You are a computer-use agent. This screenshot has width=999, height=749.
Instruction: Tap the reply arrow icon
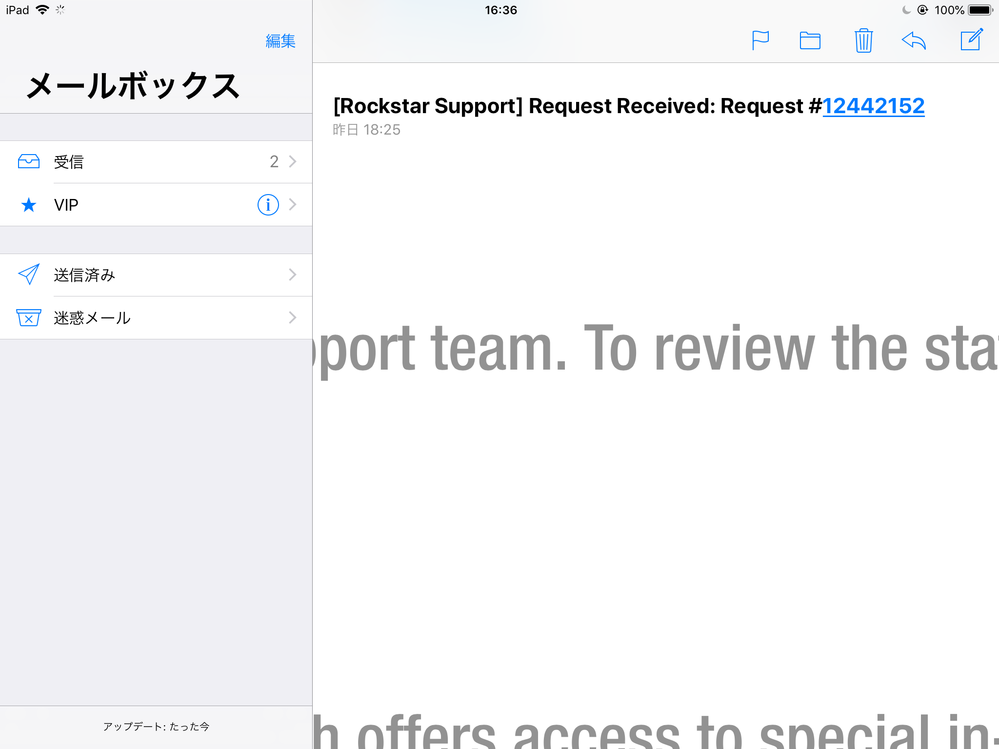click(913, 40)
